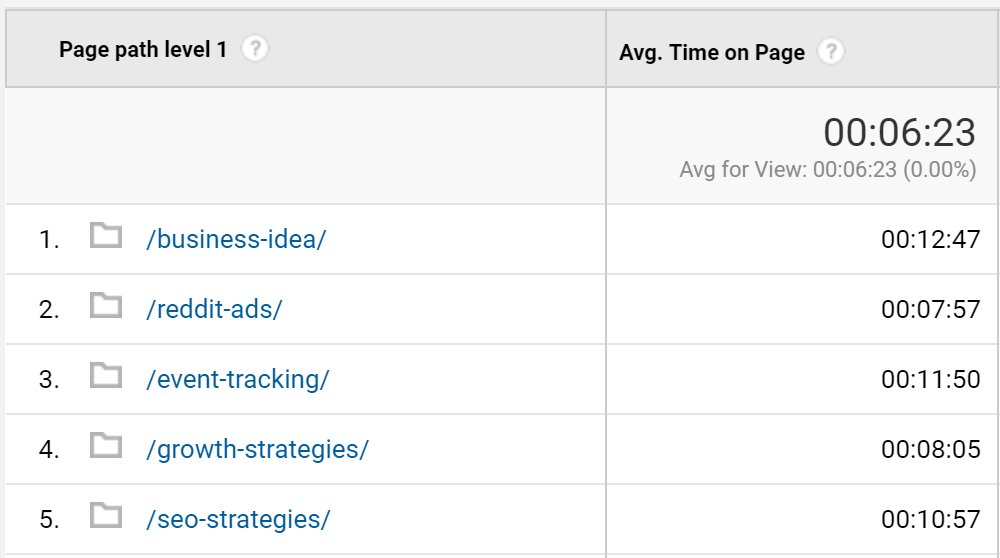The height and width of the screenshot is (558, 1000).
Task: Sort by the Avg. Time on Page header
Action: point(712,52)
